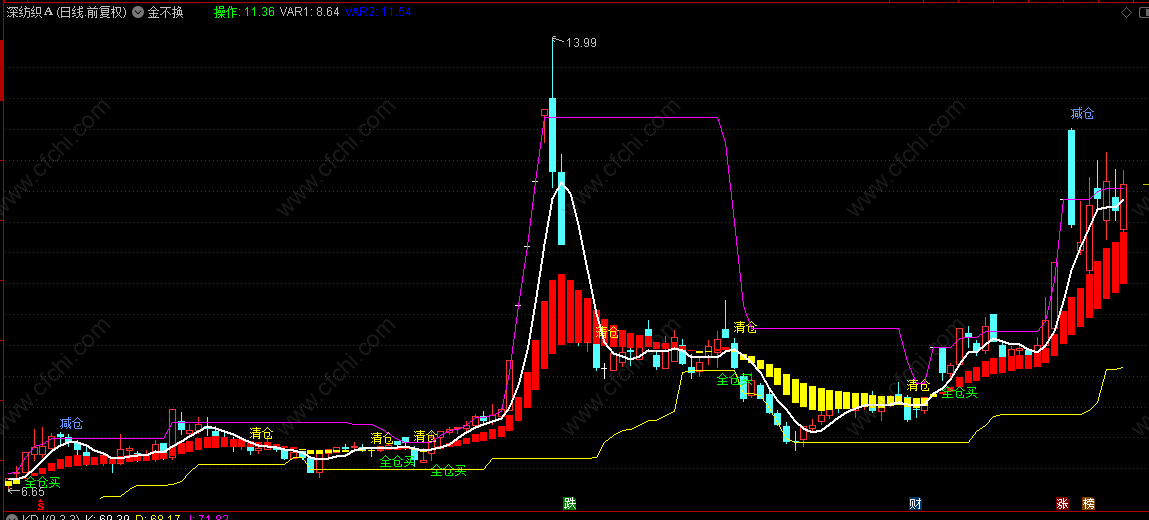Image resolution: width=1149 pixels, height=520 pixels.
Task: Click the 减仓 signal above the tall right candle
Action: click(1082, 114)
